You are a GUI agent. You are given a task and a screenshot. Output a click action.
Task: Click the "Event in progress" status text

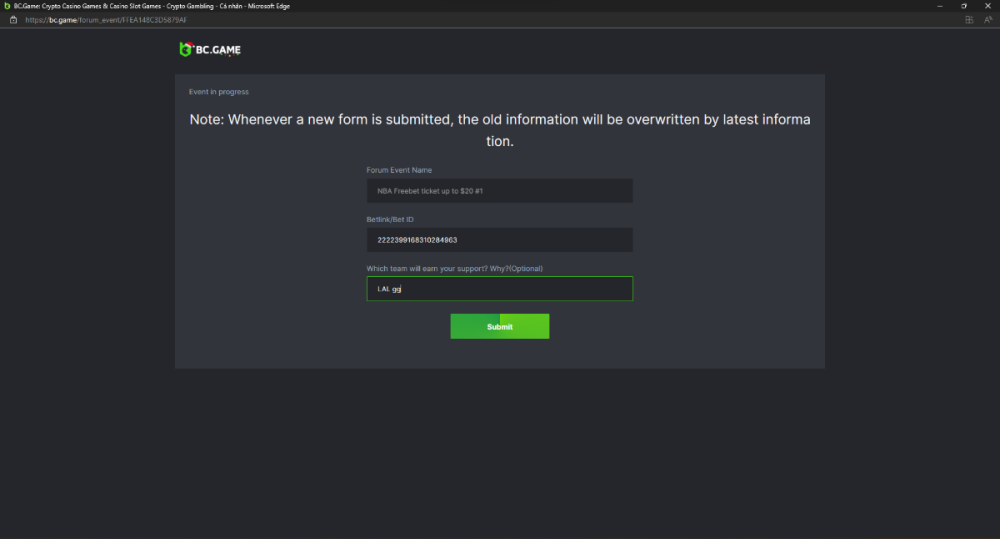tap(219, 92)
